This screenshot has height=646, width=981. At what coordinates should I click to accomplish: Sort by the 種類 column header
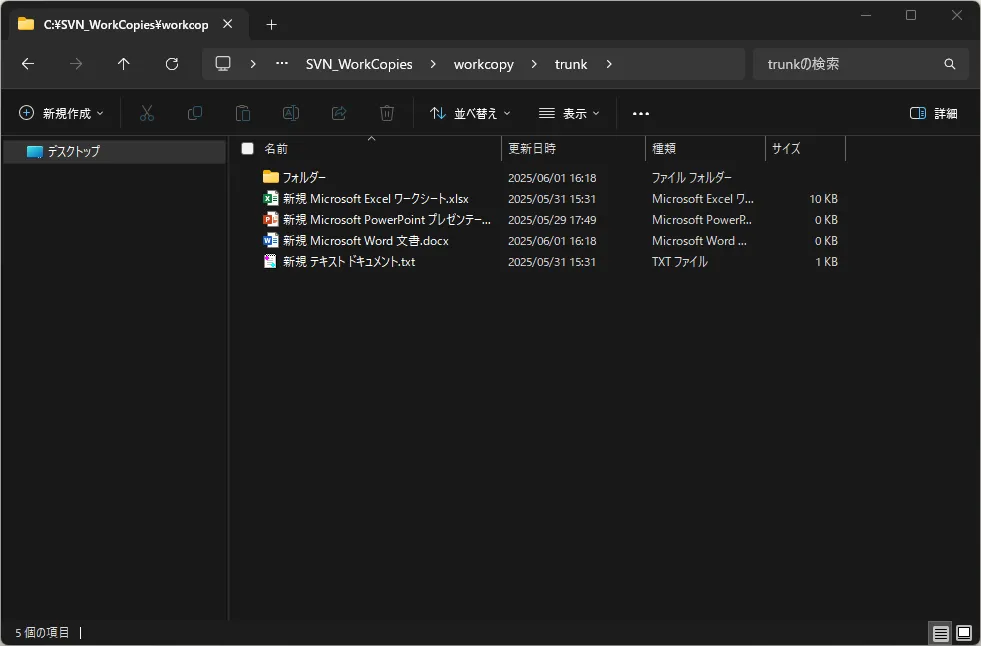click(705, 149)
